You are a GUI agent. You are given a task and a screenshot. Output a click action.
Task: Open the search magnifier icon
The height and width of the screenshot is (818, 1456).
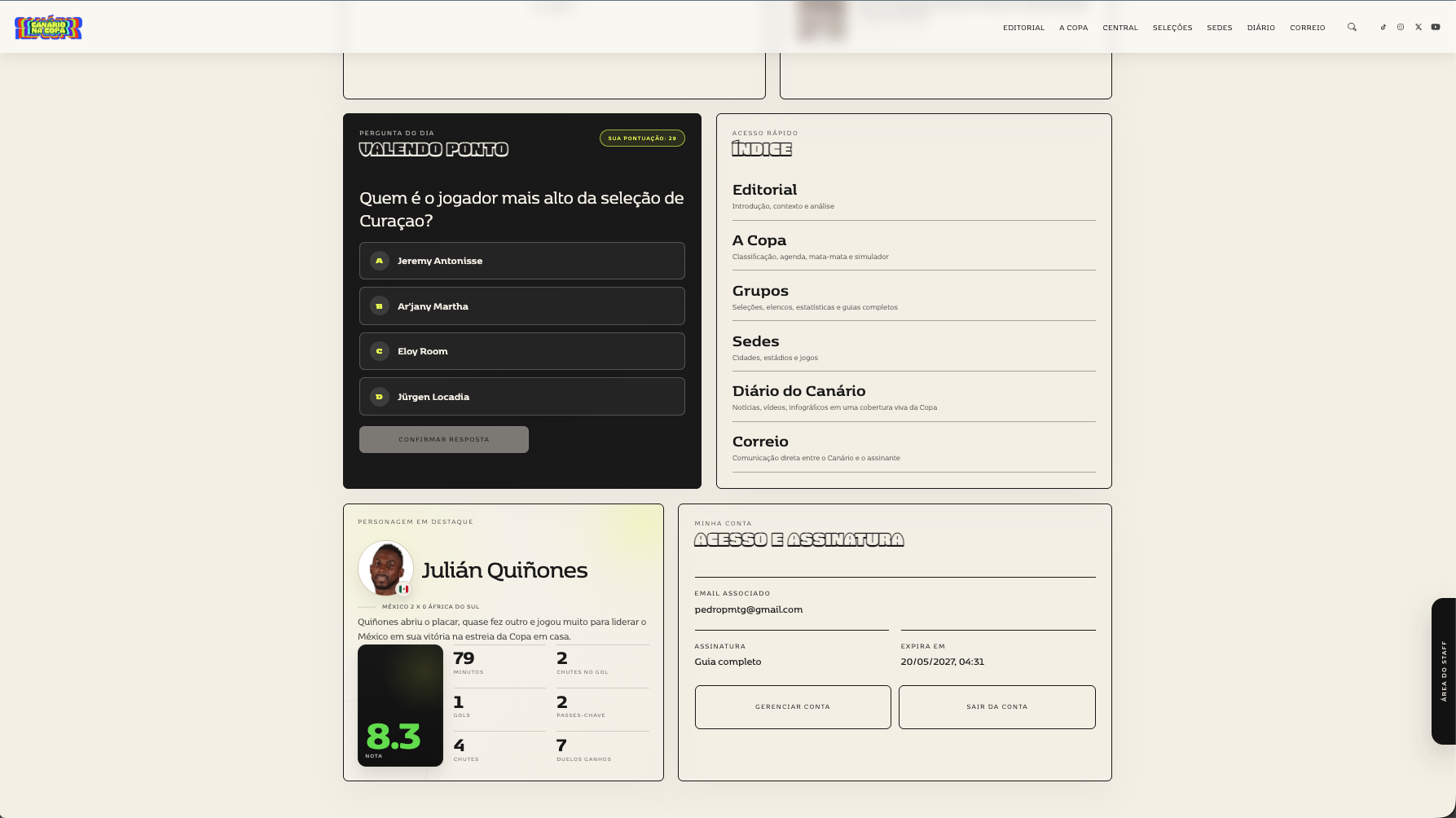click(1352, 27)
